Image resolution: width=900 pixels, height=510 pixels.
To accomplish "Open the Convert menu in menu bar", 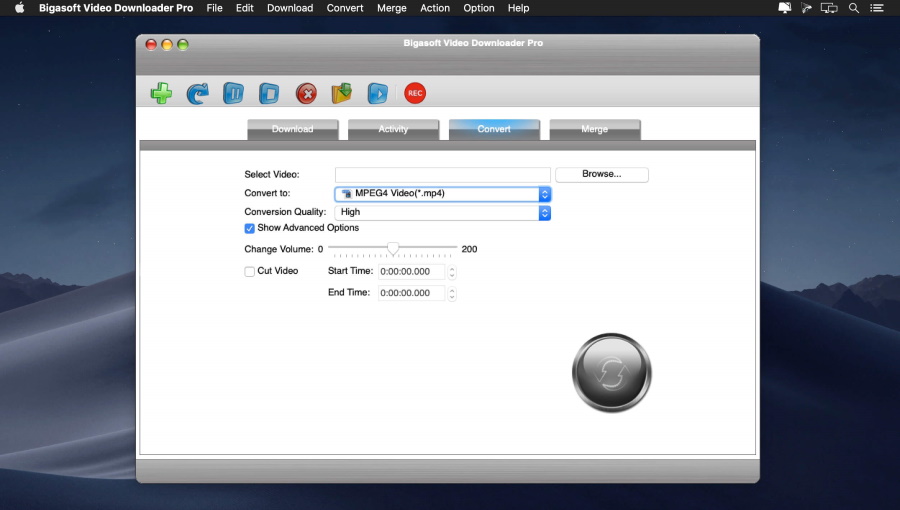I will (345, 8).
